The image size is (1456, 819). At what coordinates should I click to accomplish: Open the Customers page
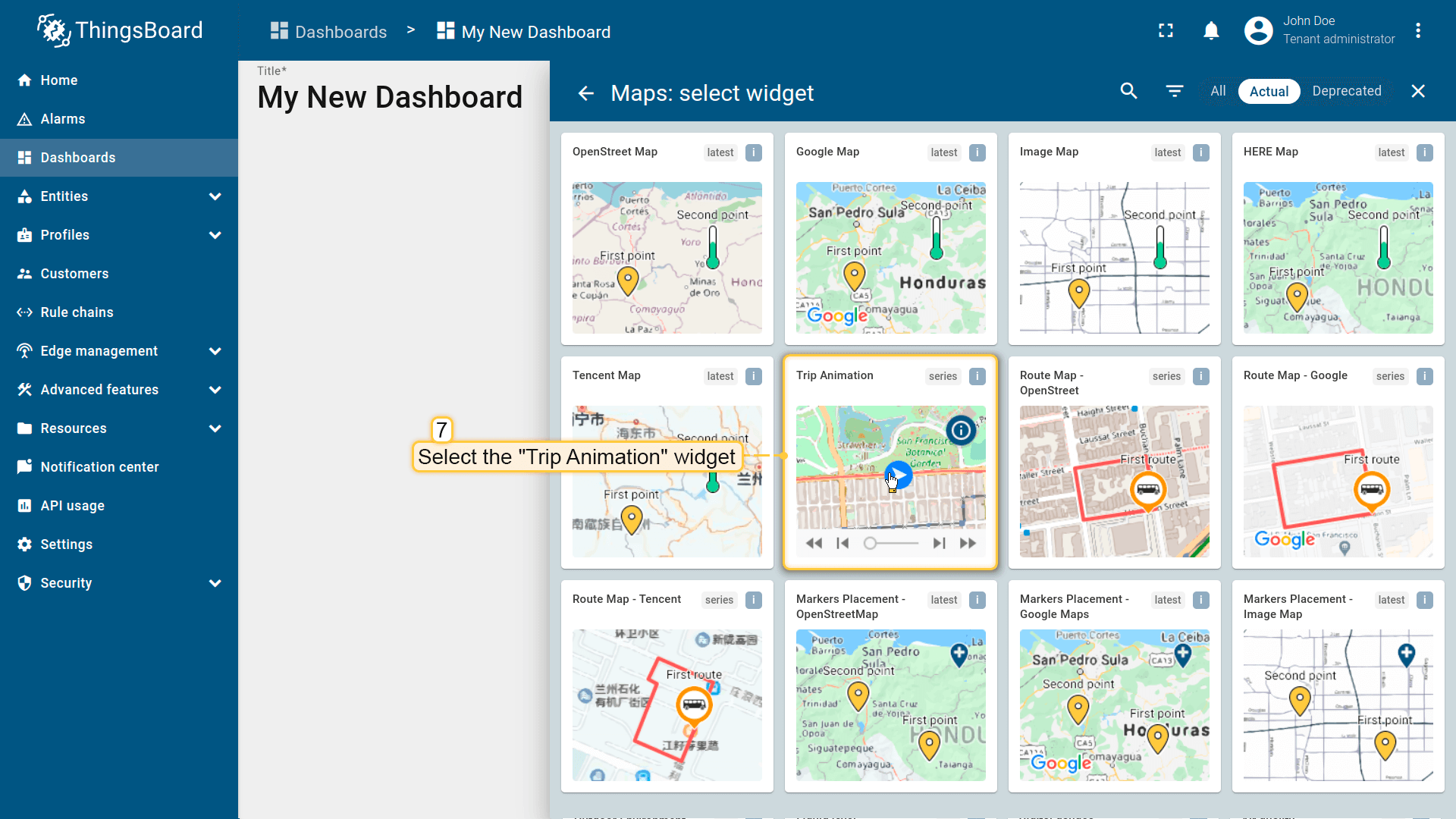click(119, 274)
